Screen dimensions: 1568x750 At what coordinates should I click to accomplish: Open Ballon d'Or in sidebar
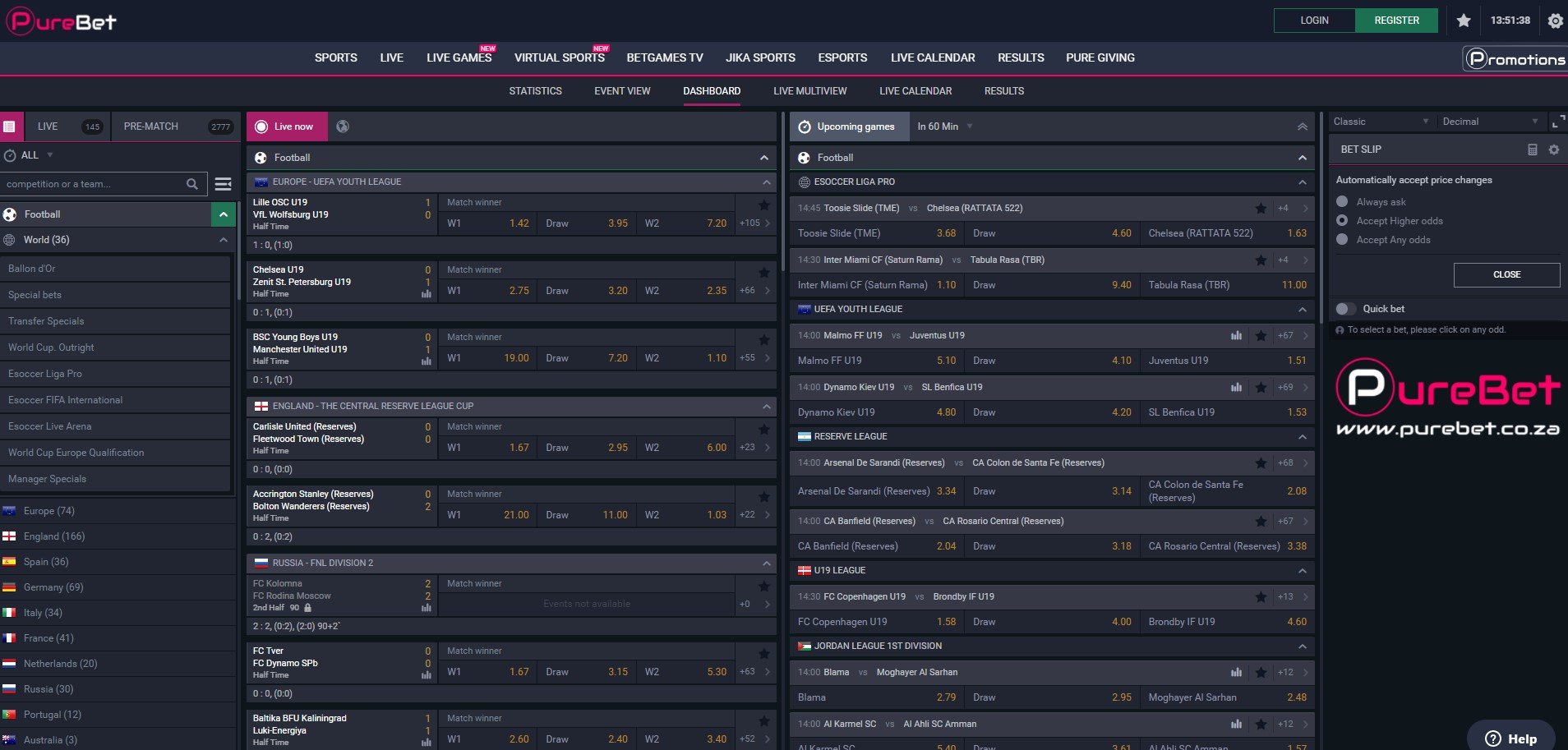click(x=115, y=269)
